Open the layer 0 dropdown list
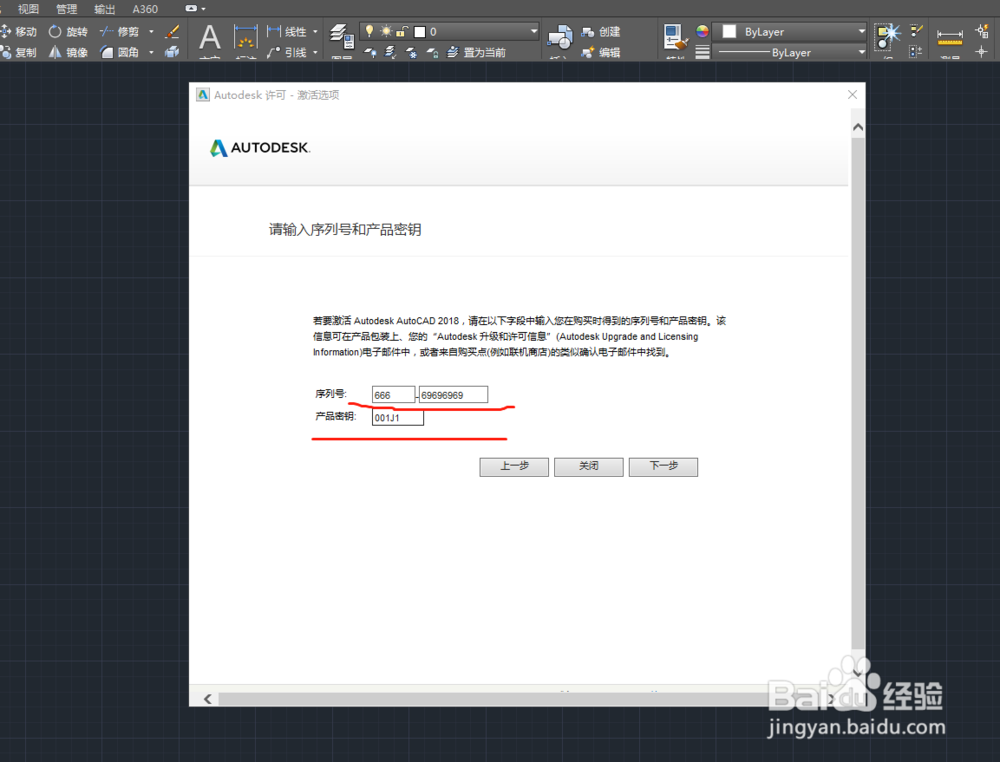 coord(534,31)
